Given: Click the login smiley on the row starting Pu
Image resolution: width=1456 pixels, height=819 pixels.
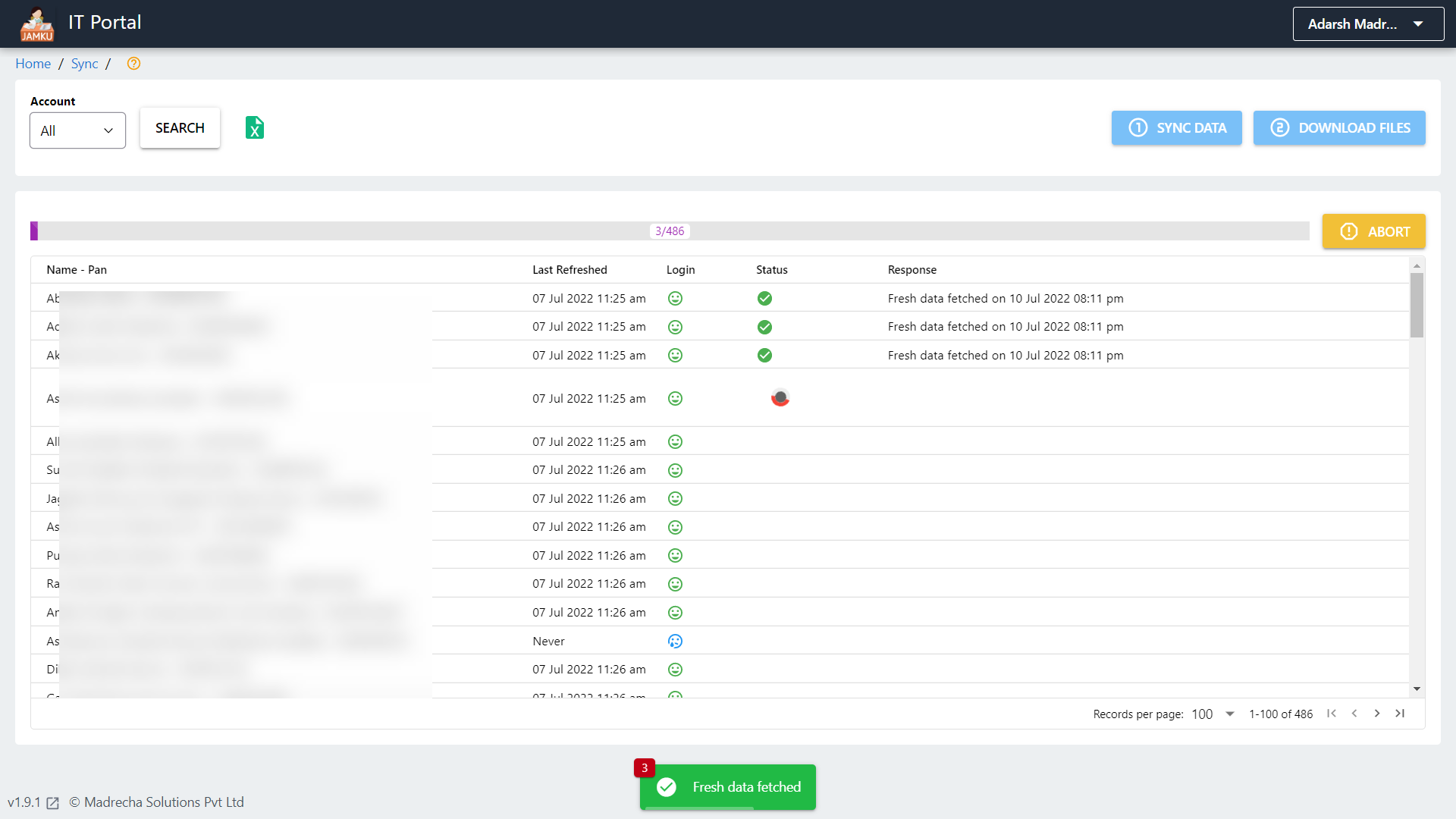Looking at the screenshot, I should coord(675,555).
